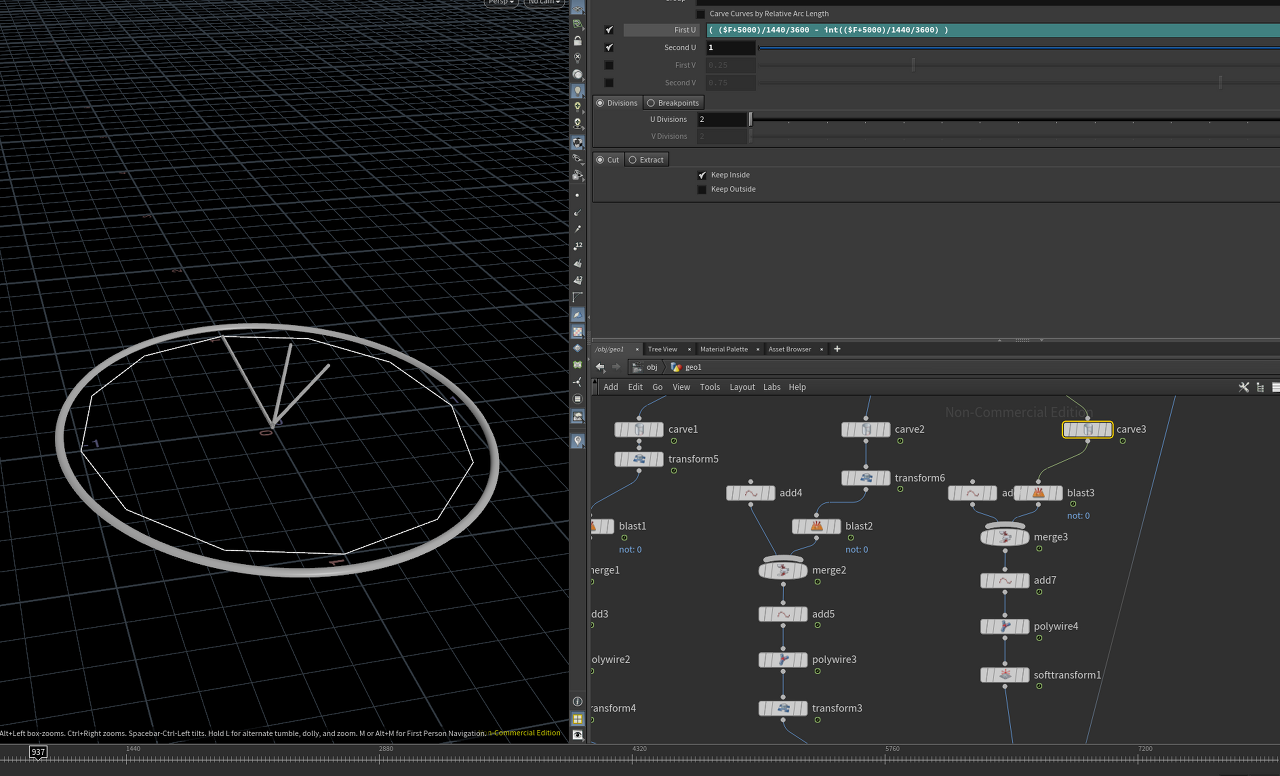This screenshot has width=1280, height=776.
Task: Open the View menu in network editor
Action: tap(681, 387)
